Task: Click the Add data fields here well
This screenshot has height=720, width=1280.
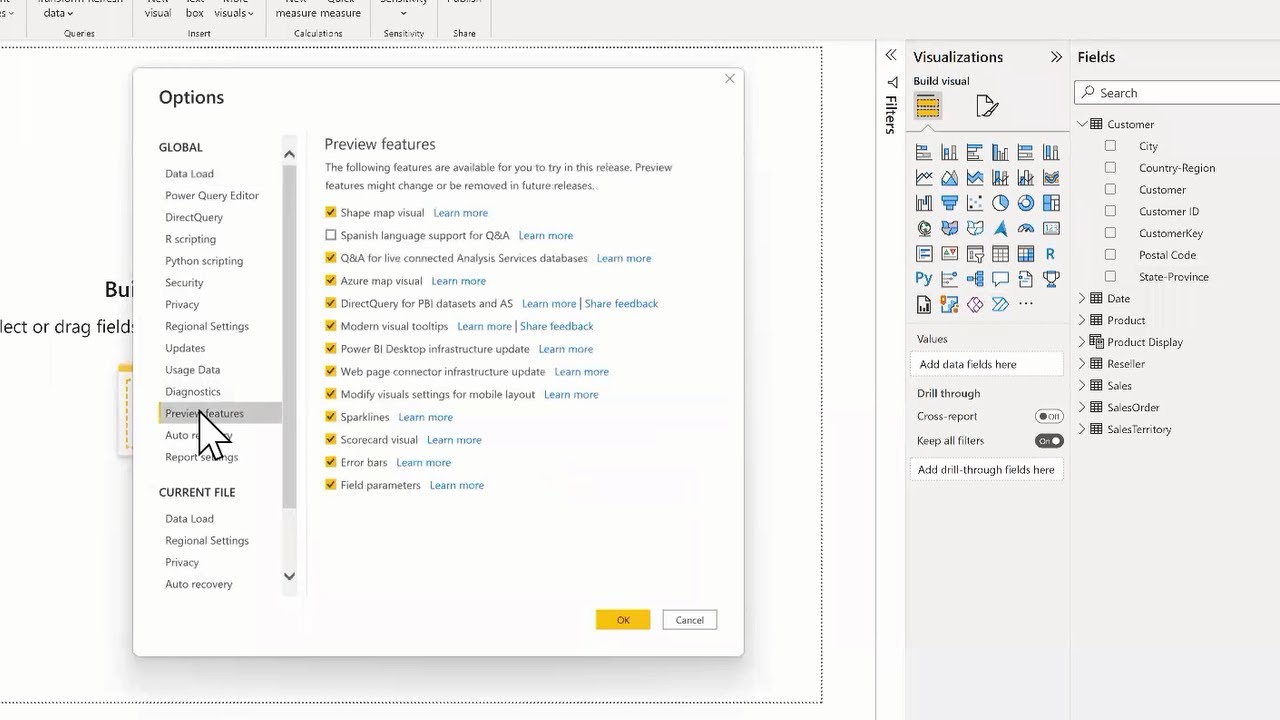Action: point(986,364)
